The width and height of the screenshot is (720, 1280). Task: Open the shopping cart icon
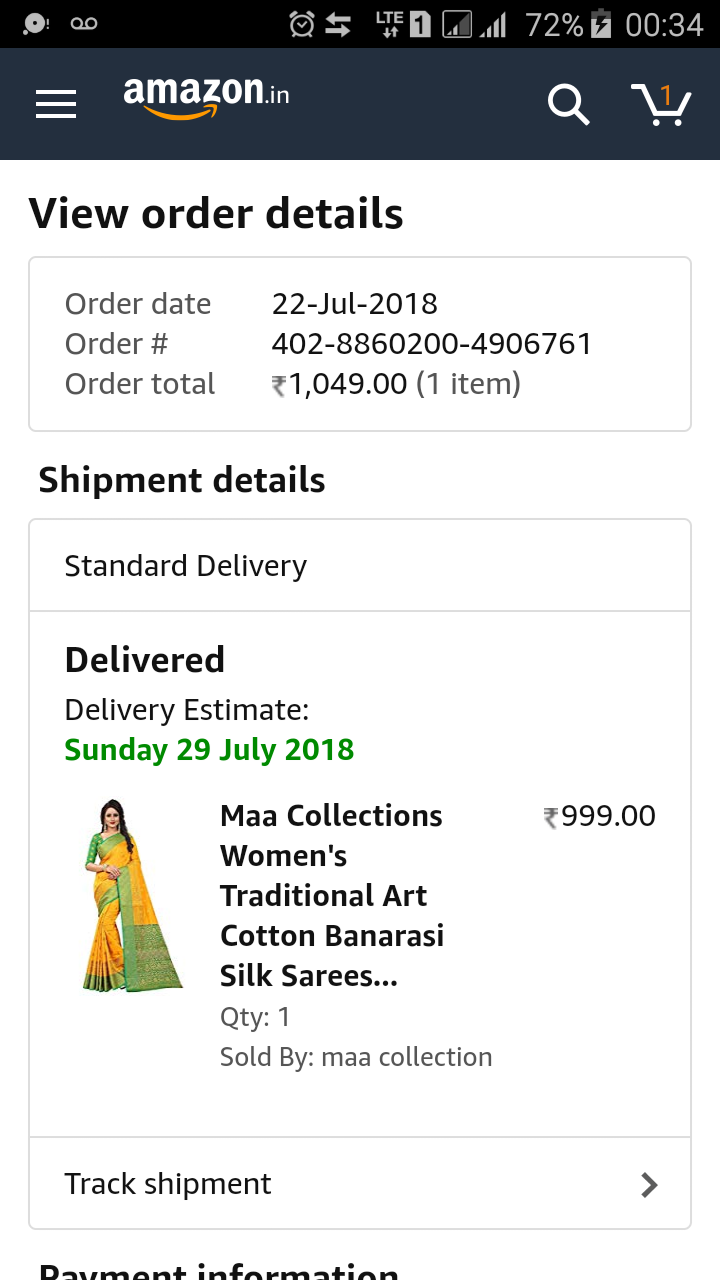pos(661,104)
